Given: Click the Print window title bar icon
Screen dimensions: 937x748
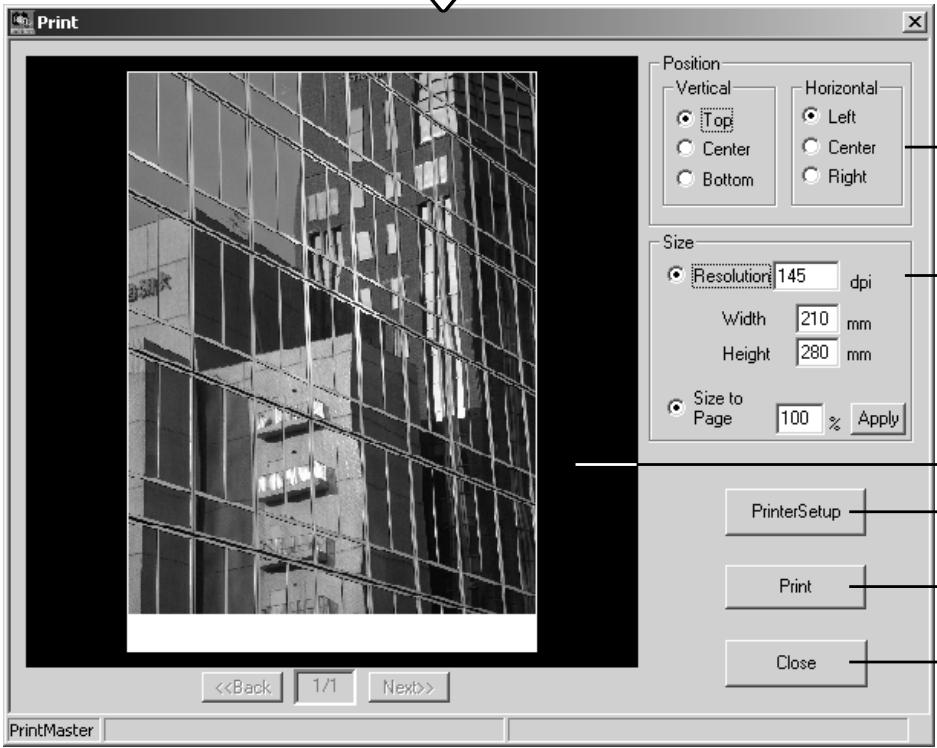Looking at the screenshot, I should point(22,22).
